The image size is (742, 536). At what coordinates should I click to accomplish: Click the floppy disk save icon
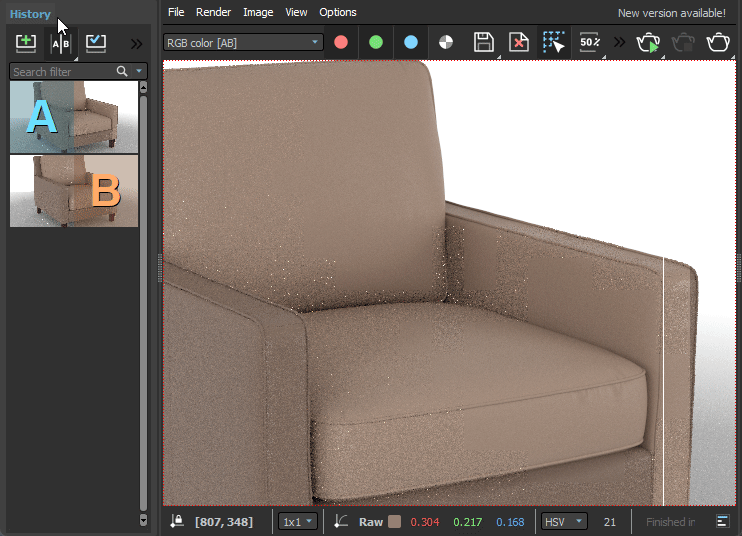pos(484,42)
